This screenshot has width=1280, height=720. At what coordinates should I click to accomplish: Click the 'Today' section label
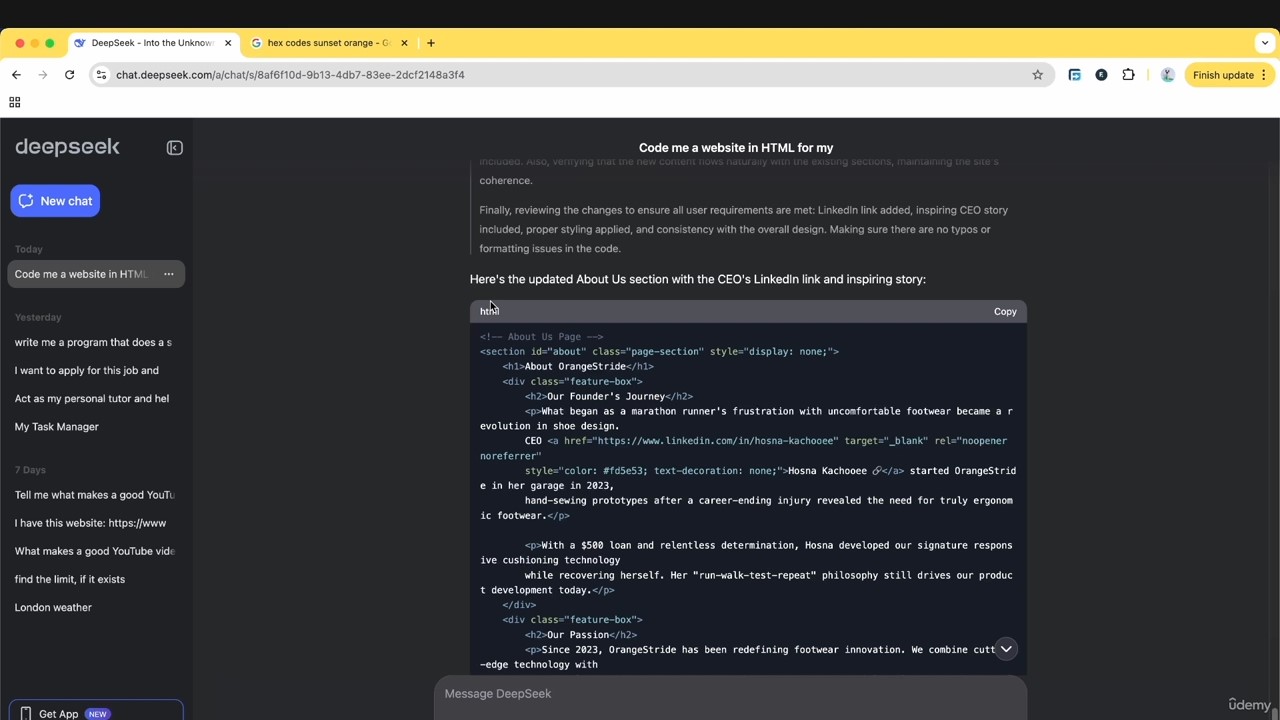[29, 249]
